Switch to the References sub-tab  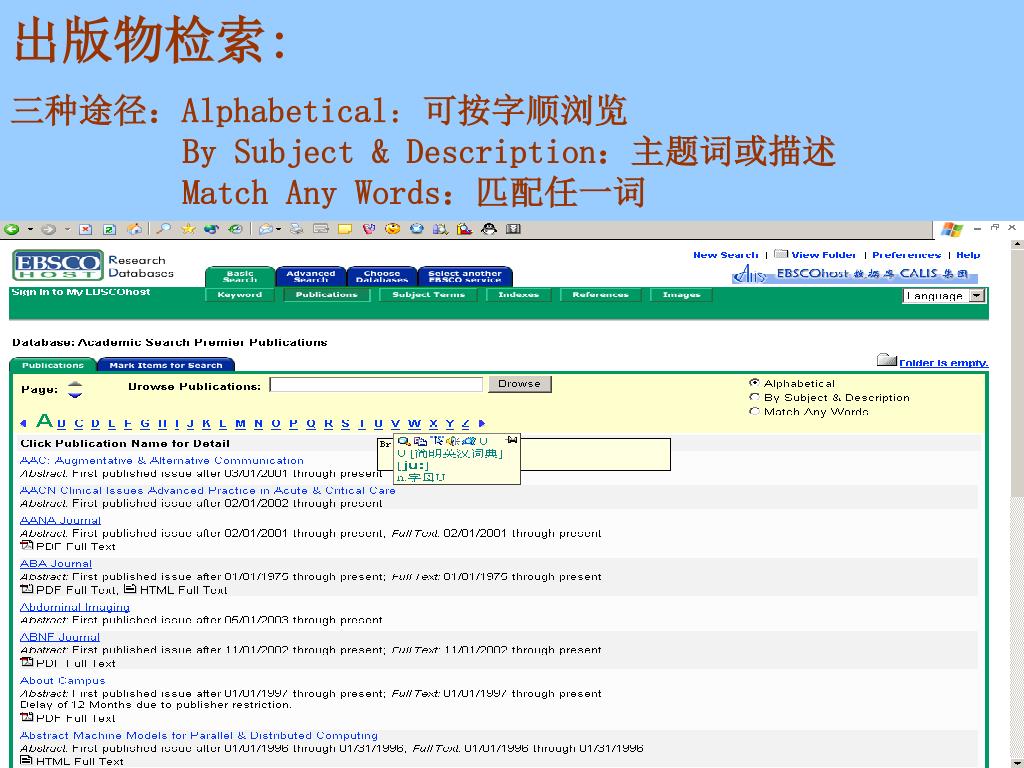600,295
